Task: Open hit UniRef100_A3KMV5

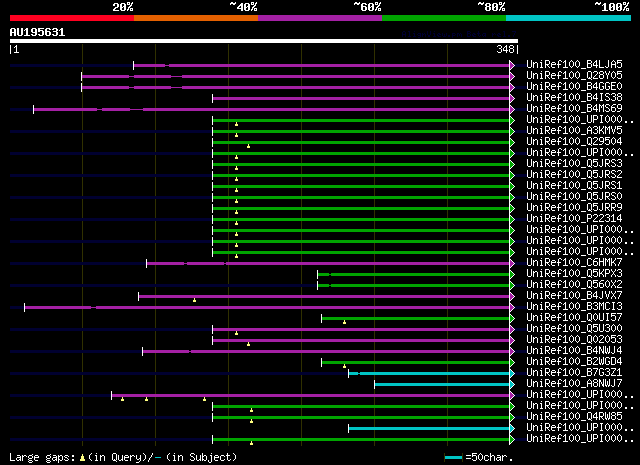Action: coord(574,131)
